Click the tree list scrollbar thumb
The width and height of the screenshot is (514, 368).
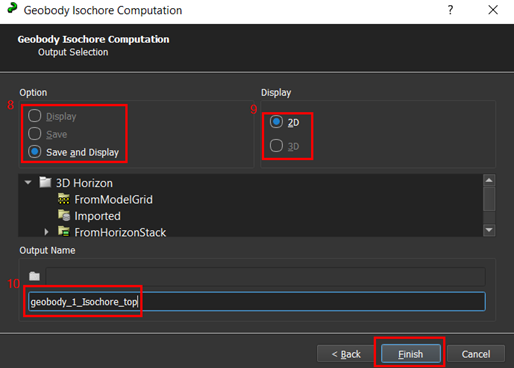click(489, 199)
